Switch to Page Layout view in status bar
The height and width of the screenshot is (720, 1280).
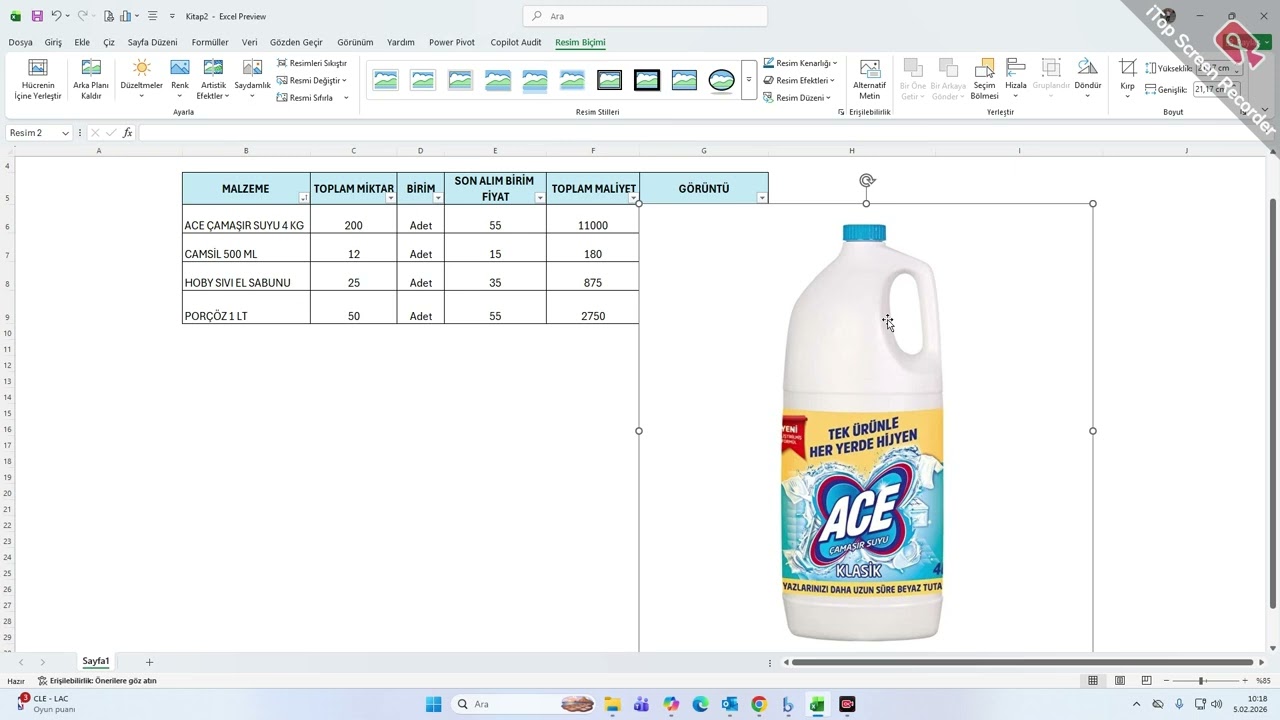tap(1120, 681)
